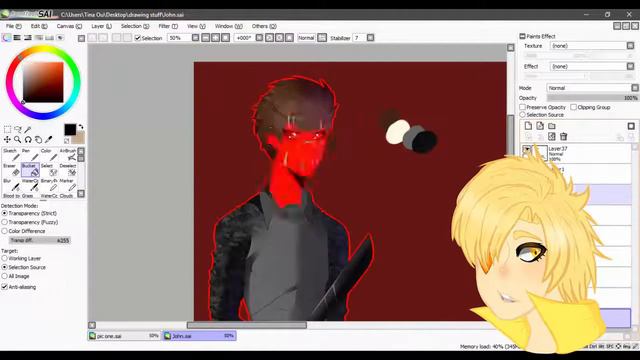
Task: Open the Canvas menu
Action: coord(69,26)
